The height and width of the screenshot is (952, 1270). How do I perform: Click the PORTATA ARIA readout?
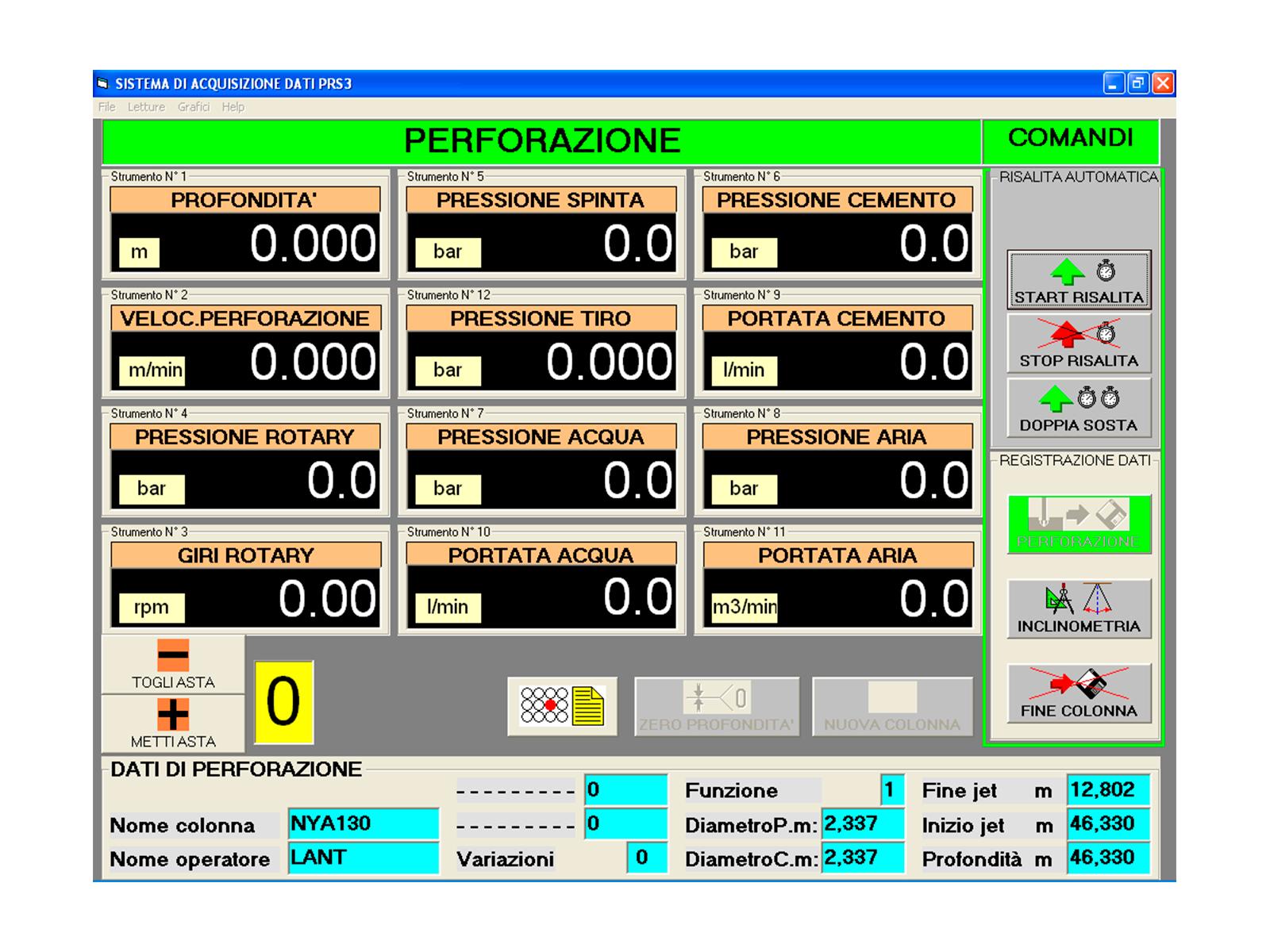pos(837,597)
